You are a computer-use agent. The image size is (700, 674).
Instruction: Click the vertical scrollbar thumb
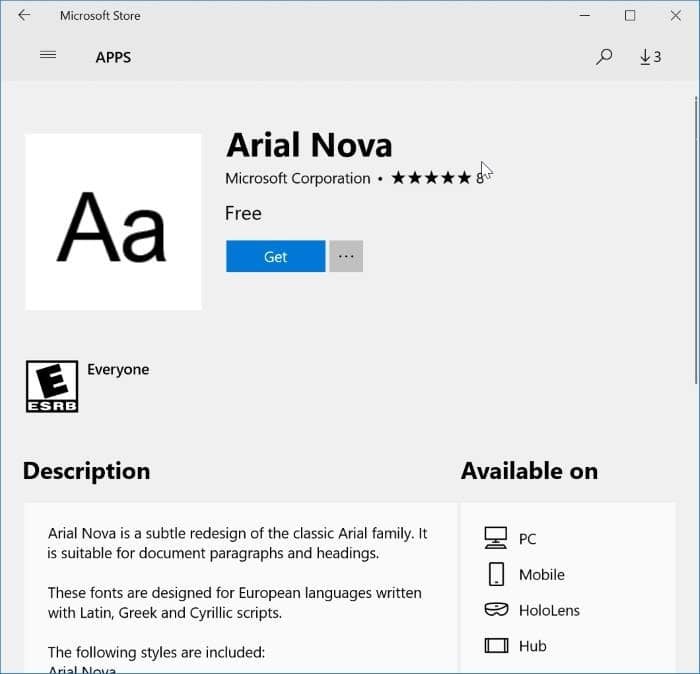click(x=696, y=240)
